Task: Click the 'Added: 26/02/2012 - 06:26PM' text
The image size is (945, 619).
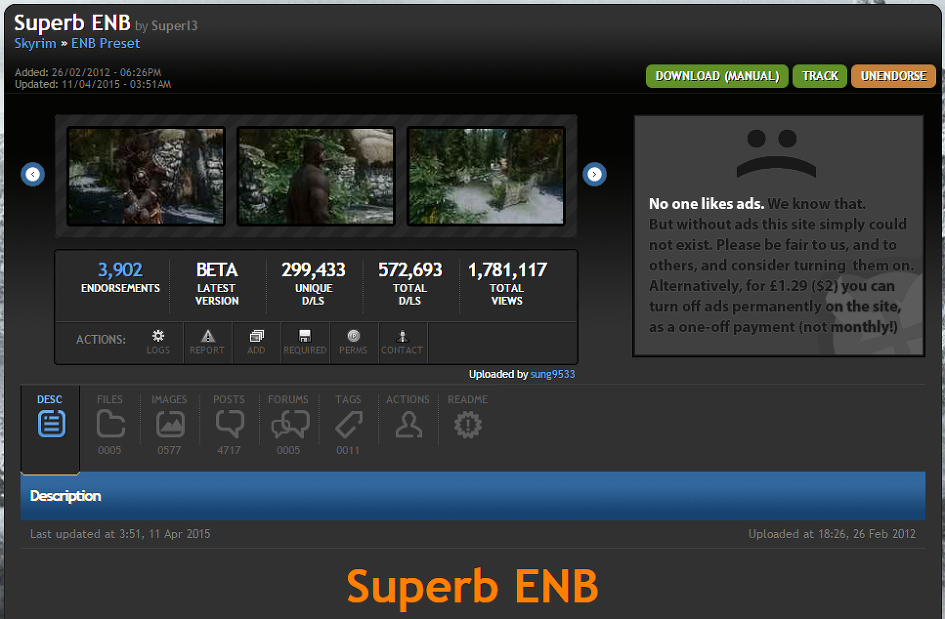Action: click(88, 72)
